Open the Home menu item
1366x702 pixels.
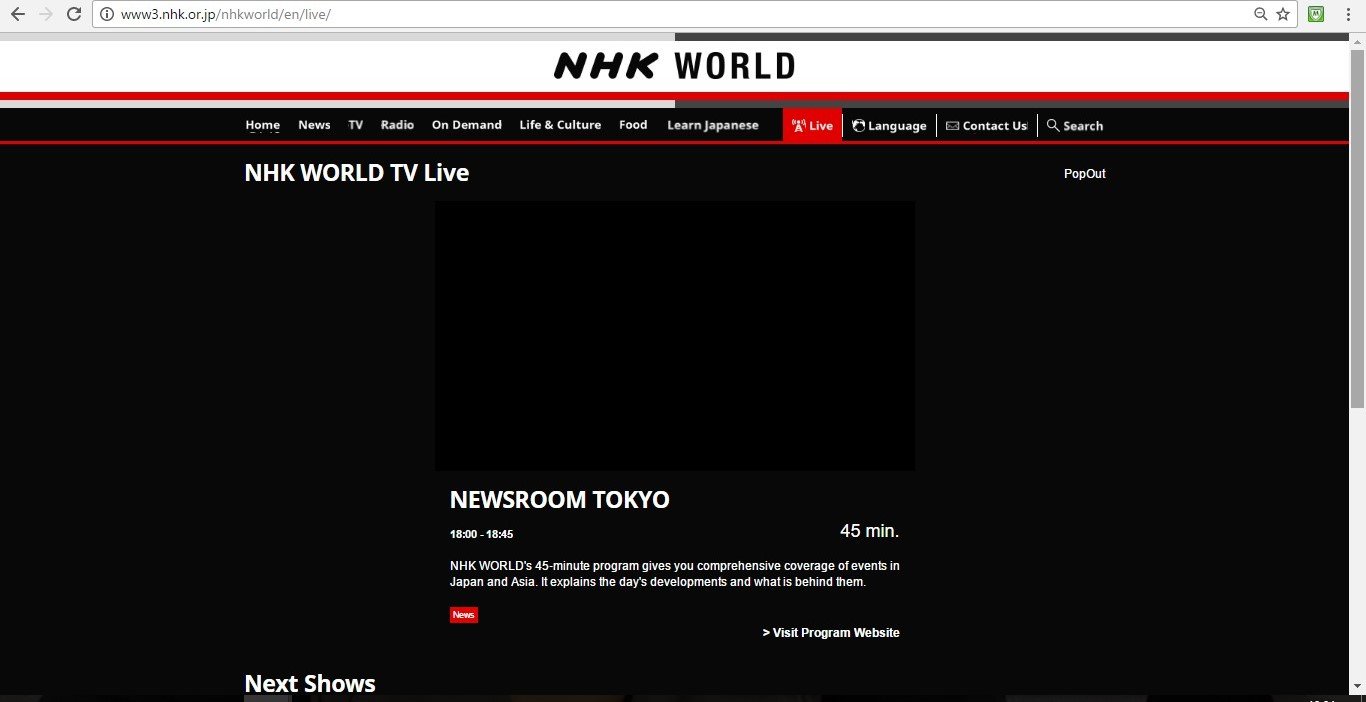pos(263,125)
